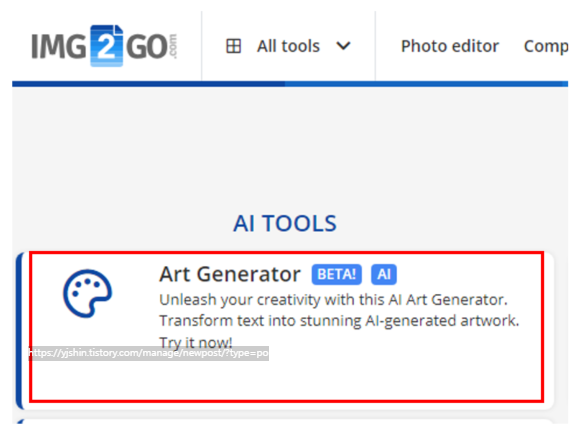The height and width of the screenshot is (425, 573).
Task: Click the 'Transform text into stunning' description line
Action: (339, 321)
